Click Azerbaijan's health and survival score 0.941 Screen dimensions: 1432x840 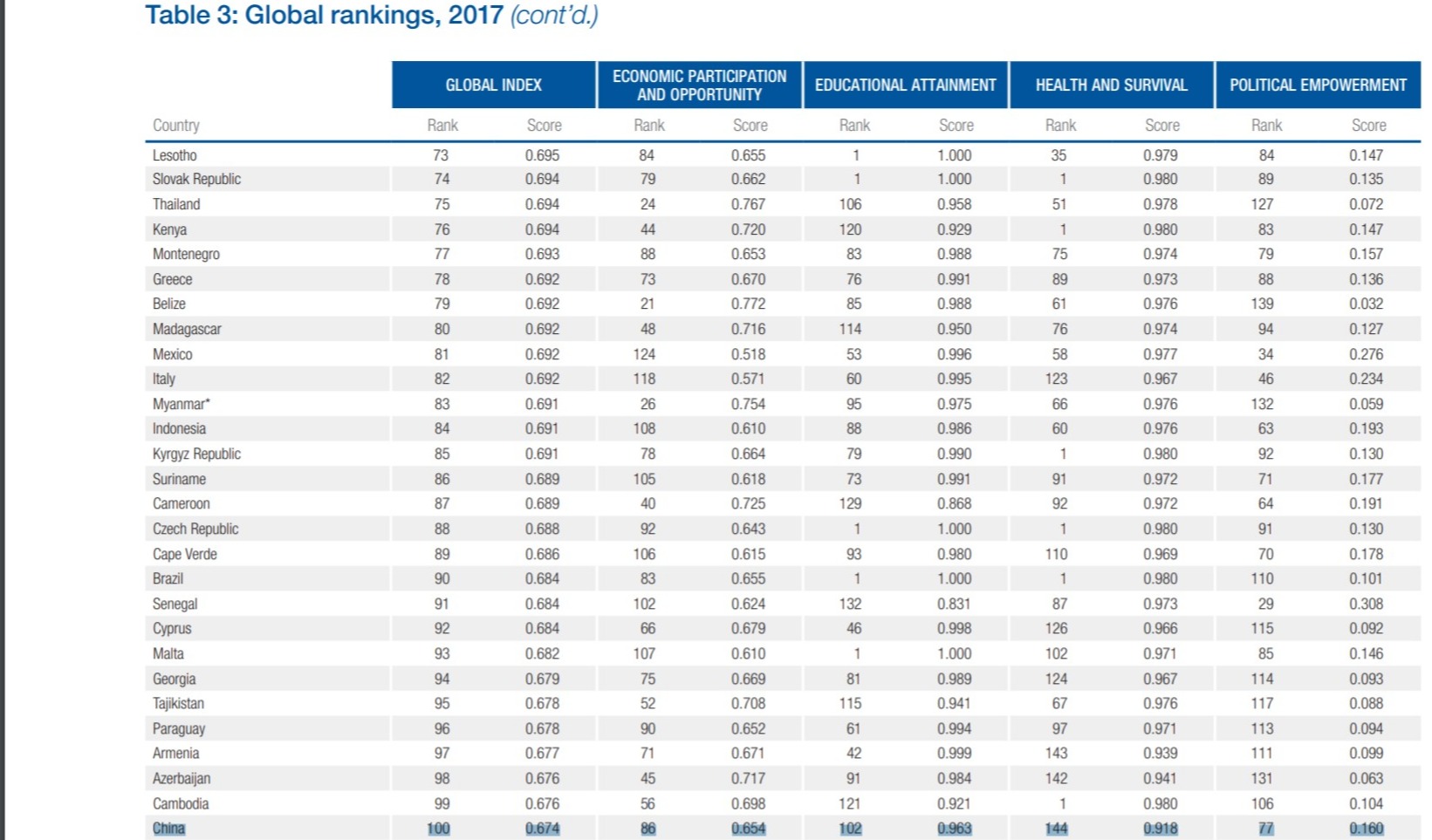[1161, 778]
